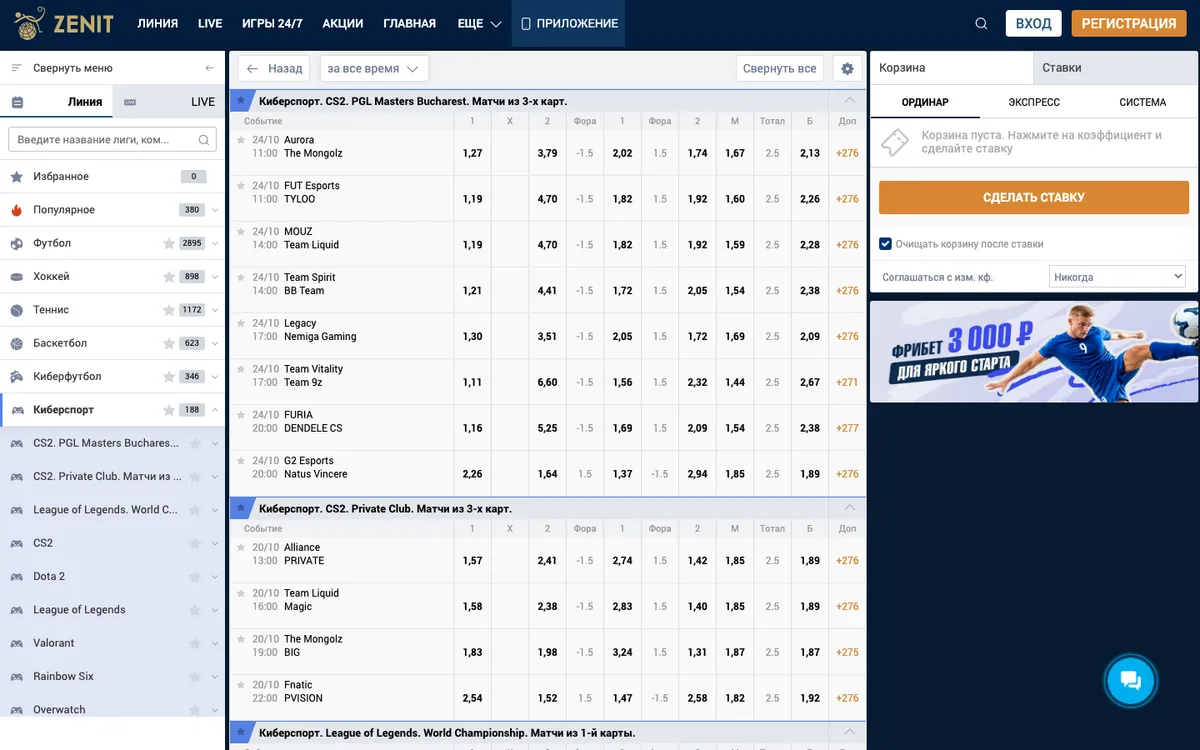Open settings gear in events toolbar
The image size is (1200, 750).
pyautogui.click(x=847, y=68)
